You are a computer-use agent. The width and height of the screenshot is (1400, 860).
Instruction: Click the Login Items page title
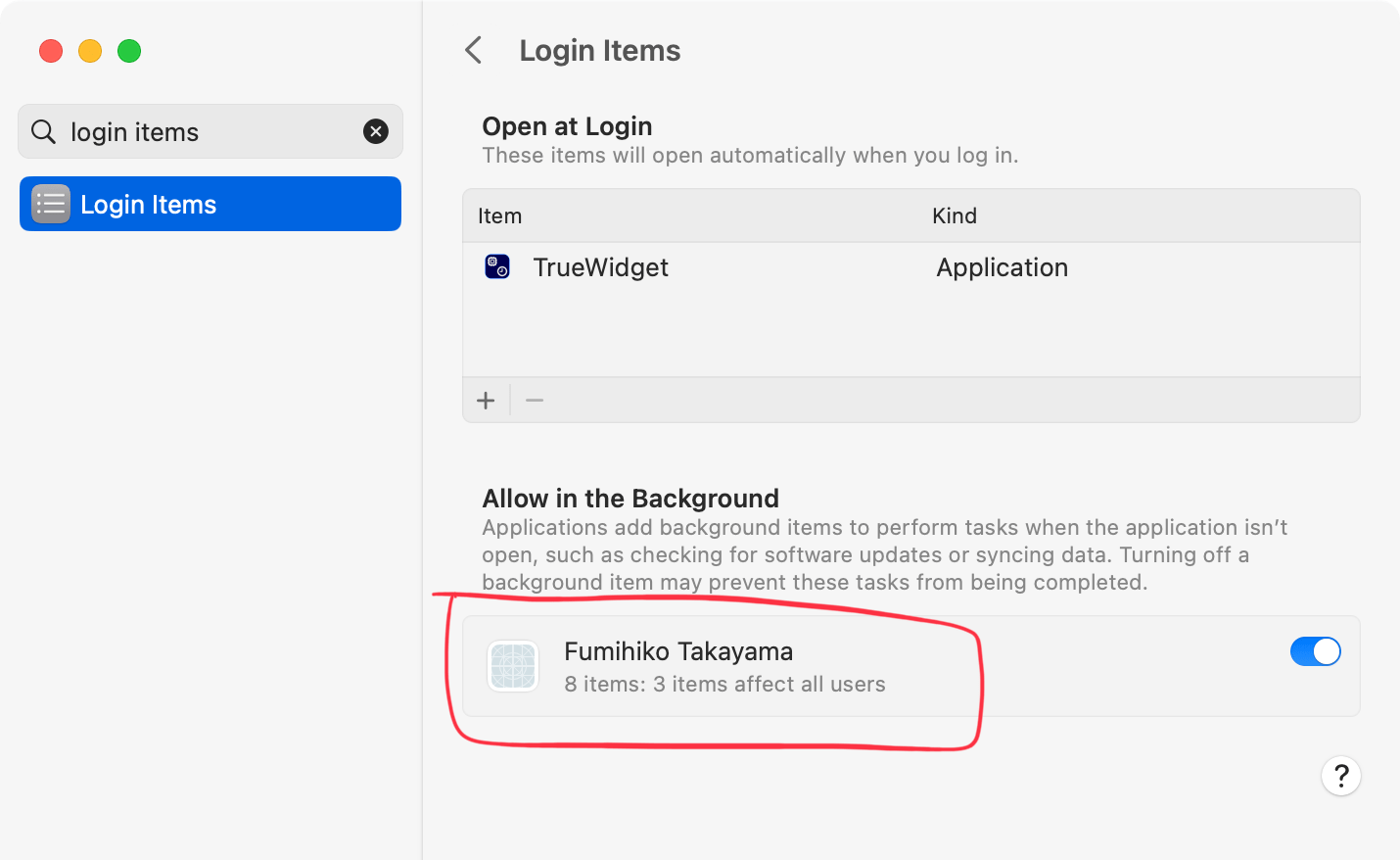(x=600, y=51)
